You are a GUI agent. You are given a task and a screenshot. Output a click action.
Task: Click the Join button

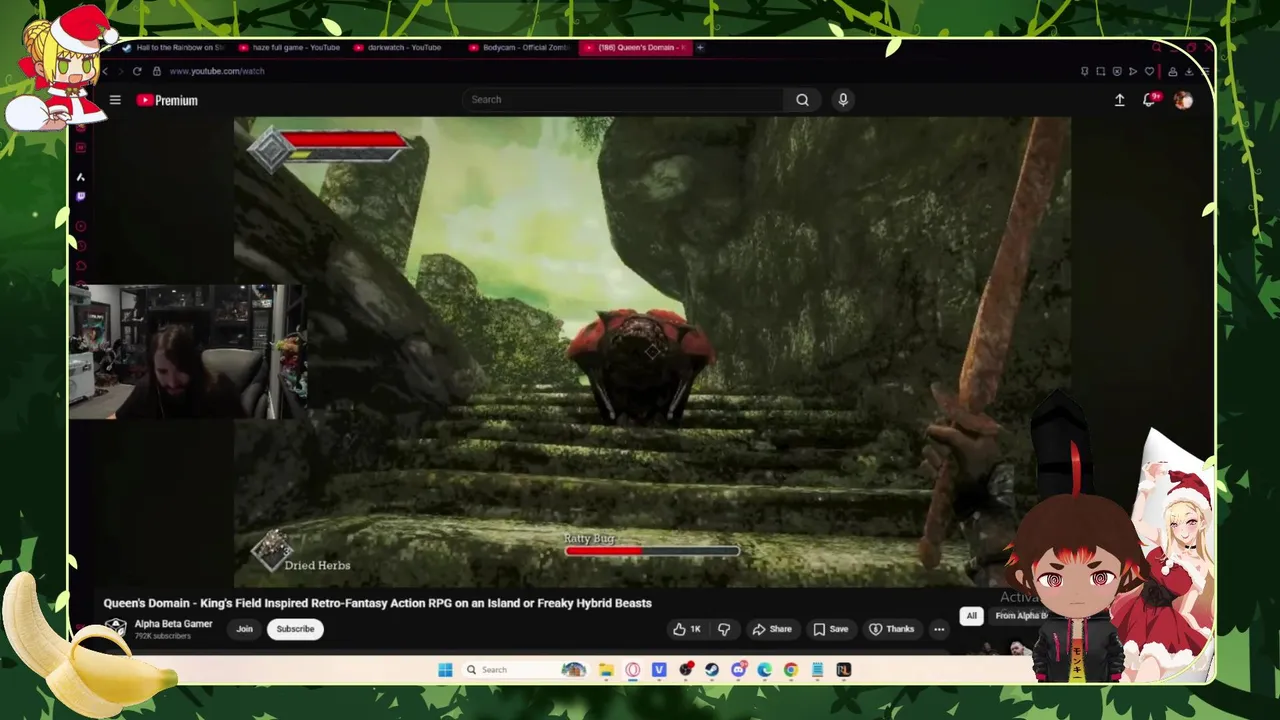244,629
